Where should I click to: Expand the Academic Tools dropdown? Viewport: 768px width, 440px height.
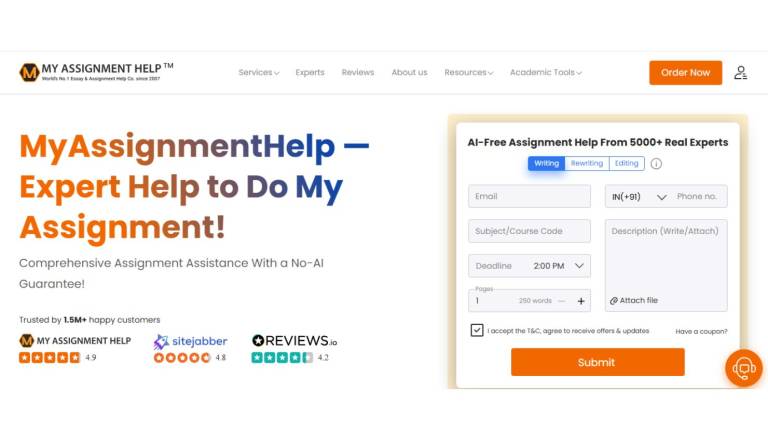coord(546,73)
